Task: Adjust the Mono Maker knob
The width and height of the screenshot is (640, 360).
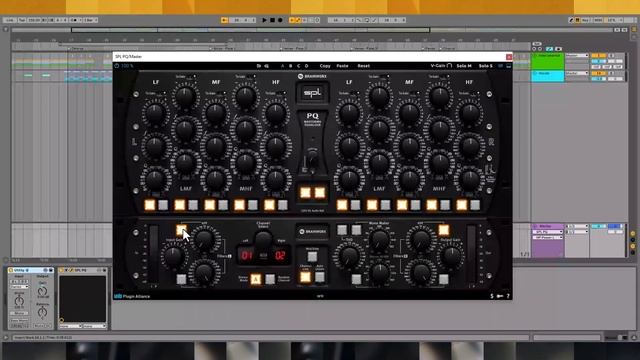Action: (x=379, y=240)
